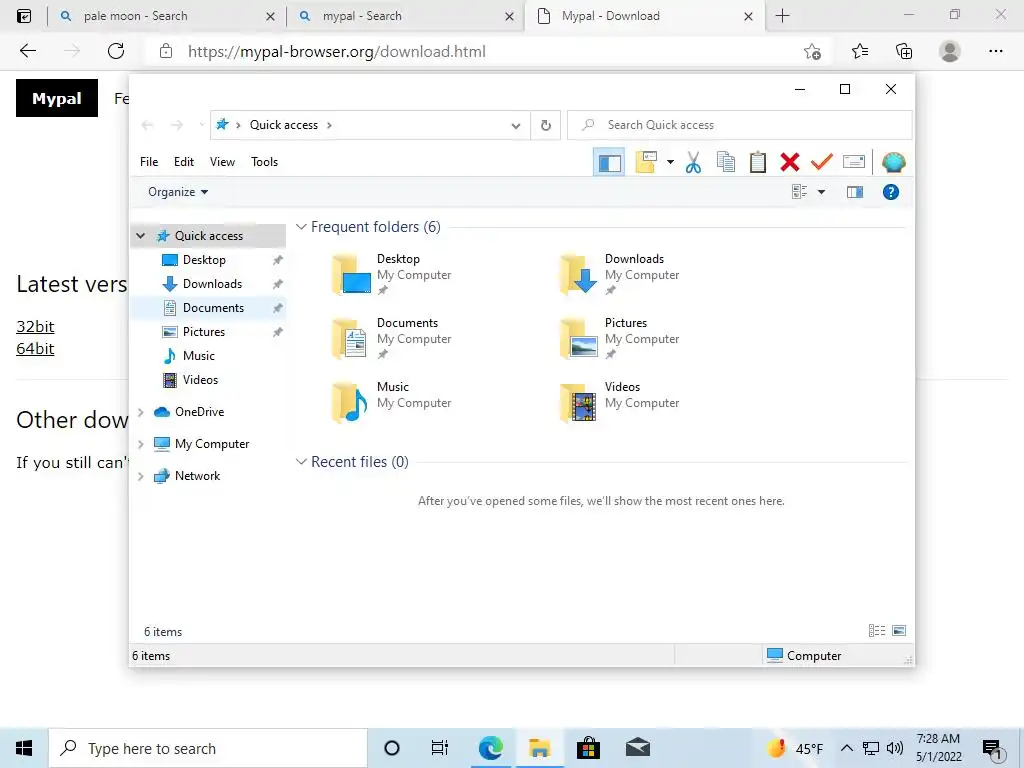Toggle the preview pane button
This screenshot has width=1024, height=768.
(855, 192)
